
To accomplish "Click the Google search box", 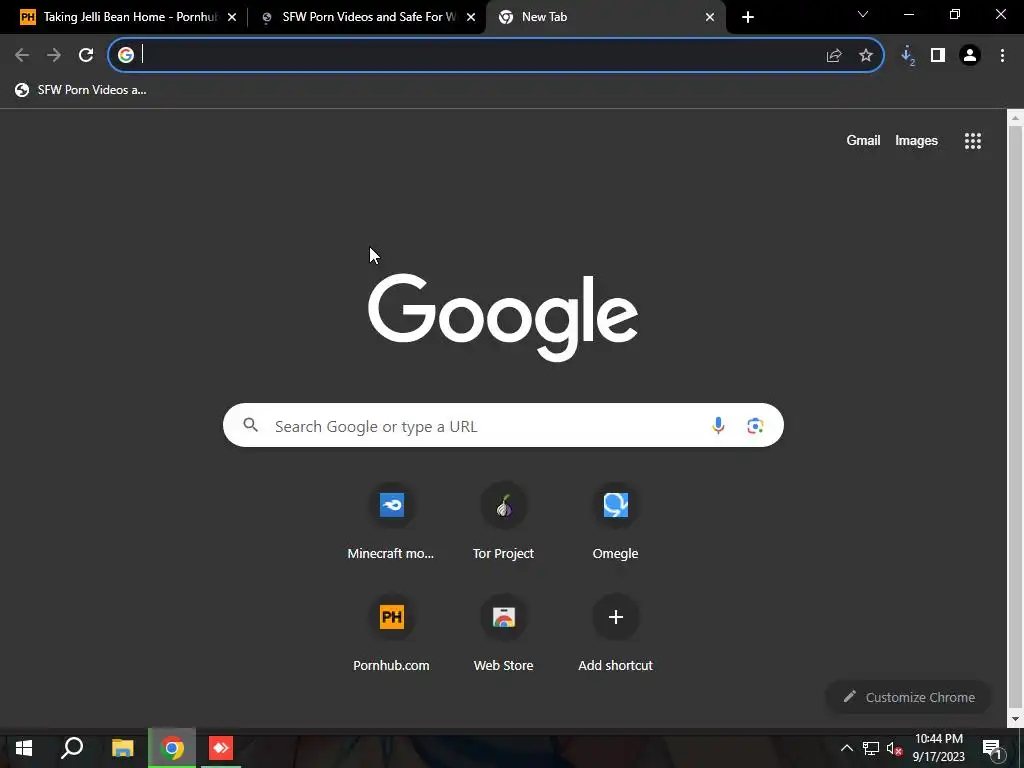I will coord(503,426).
